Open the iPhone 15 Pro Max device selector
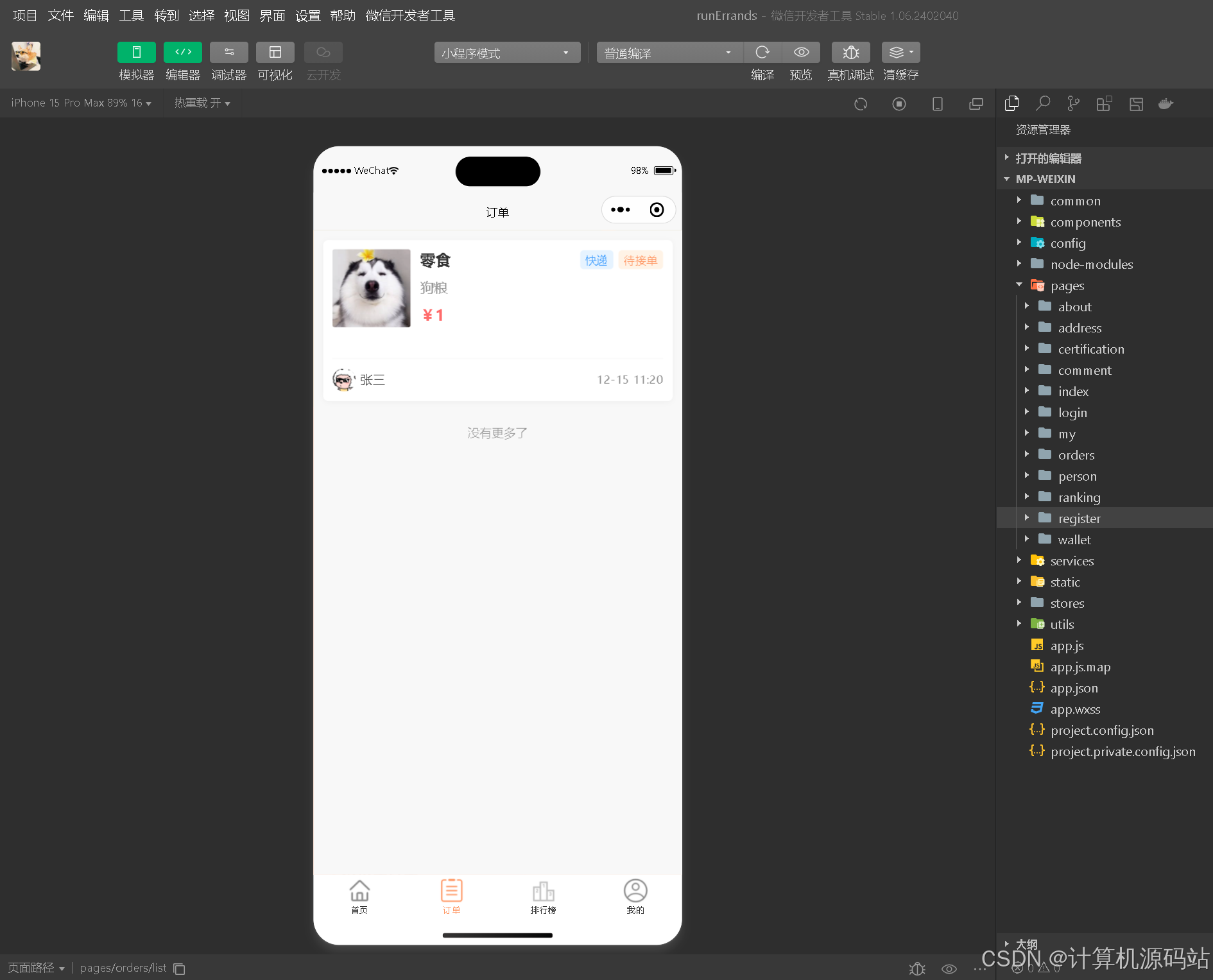1213x980 pixels. 80,103
